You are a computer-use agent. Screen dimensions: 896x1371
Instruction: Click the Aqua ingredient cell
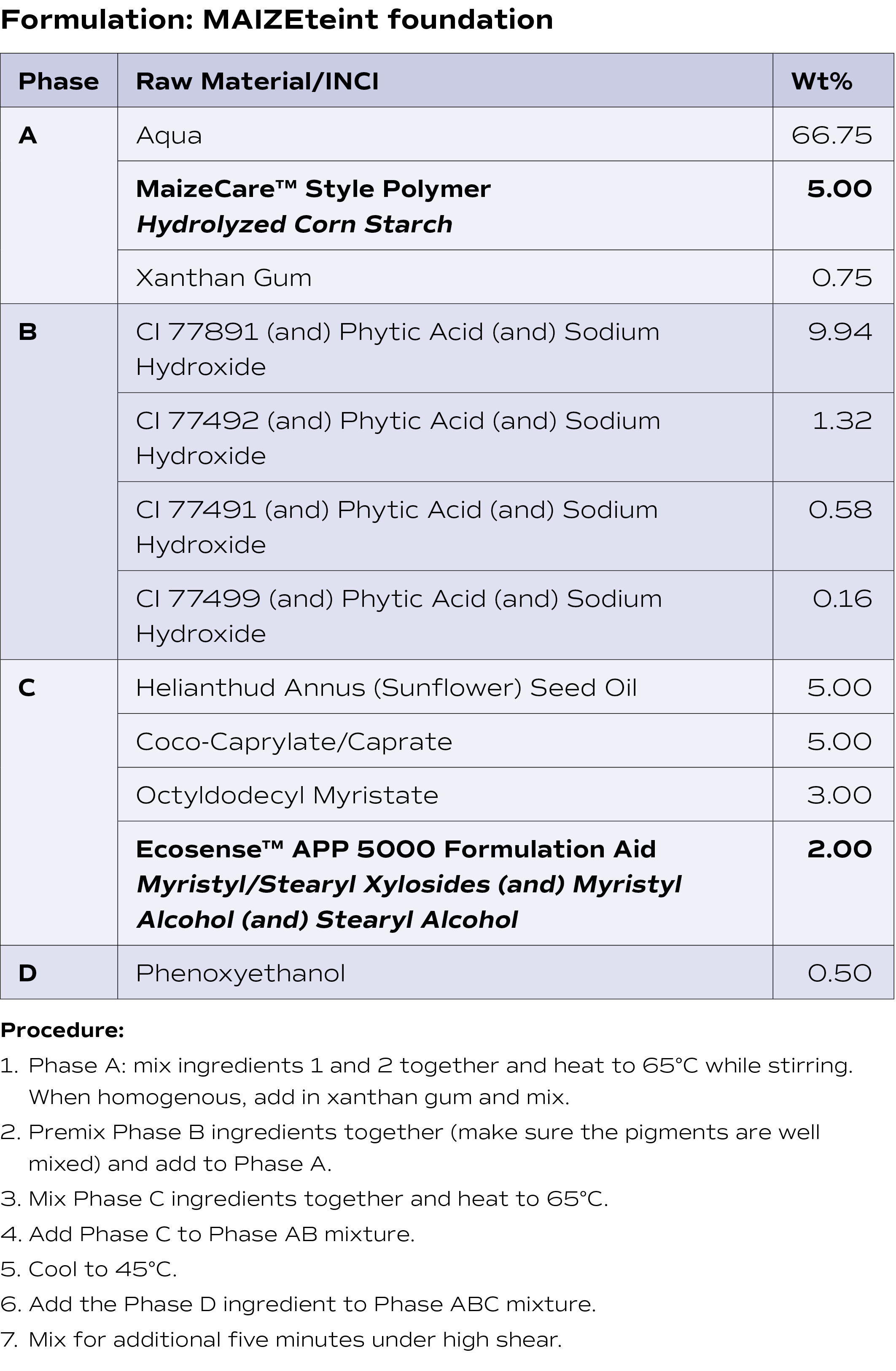[444, 134]
